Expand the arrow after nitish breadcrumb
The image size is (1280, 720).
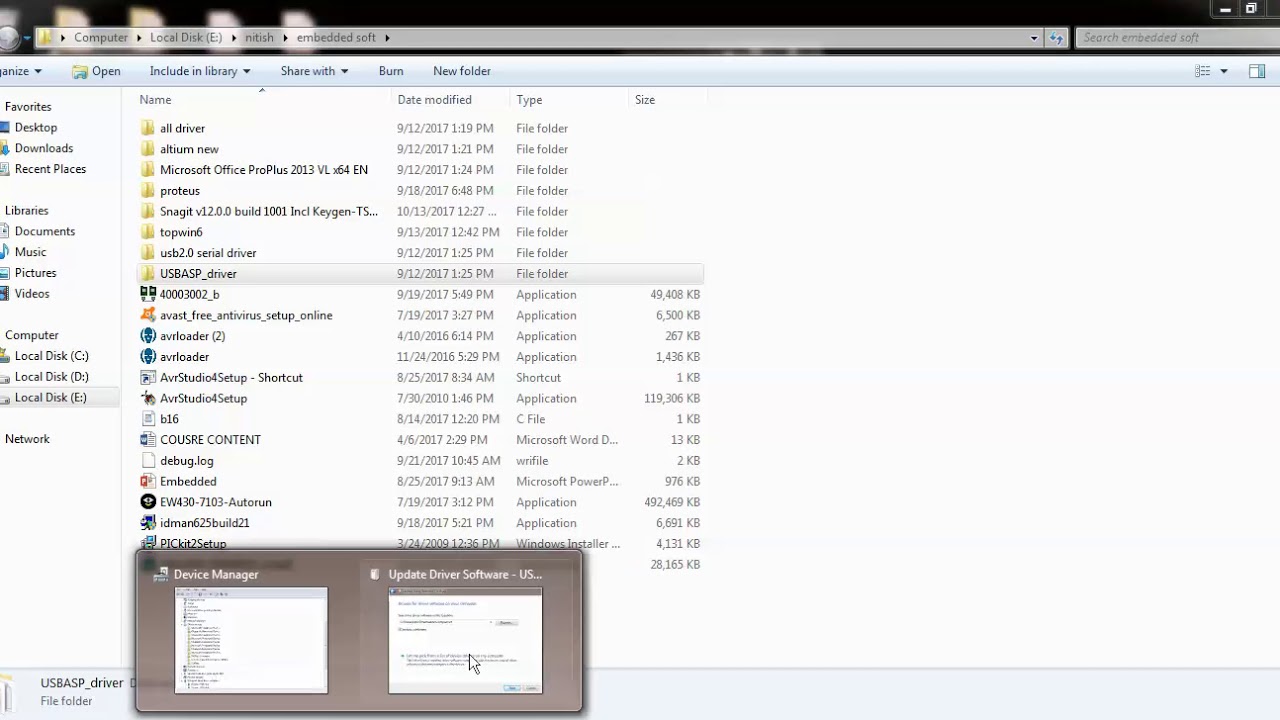(x=285, y=38)
